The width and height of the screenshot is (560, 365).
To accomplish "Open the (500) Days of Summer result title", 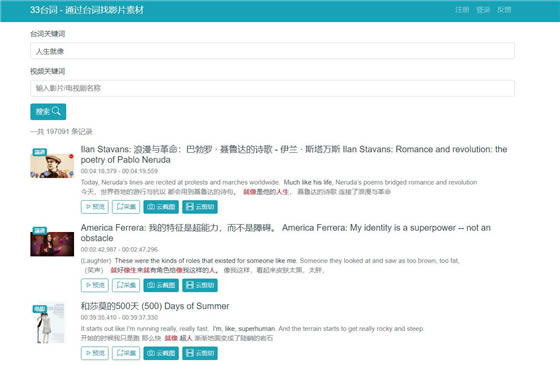I will (155, 306).
